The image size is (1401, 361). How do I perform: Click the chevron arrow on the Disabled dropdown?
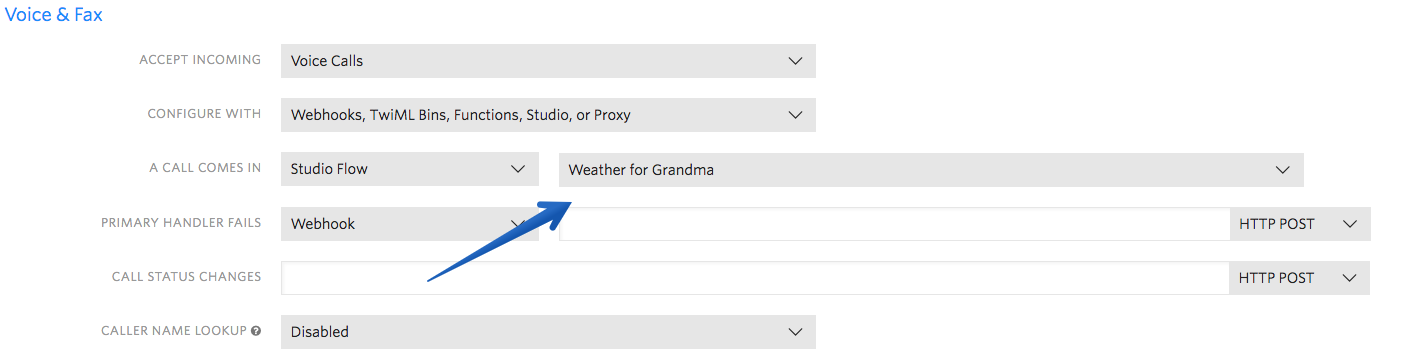click(x=795, y=332)
